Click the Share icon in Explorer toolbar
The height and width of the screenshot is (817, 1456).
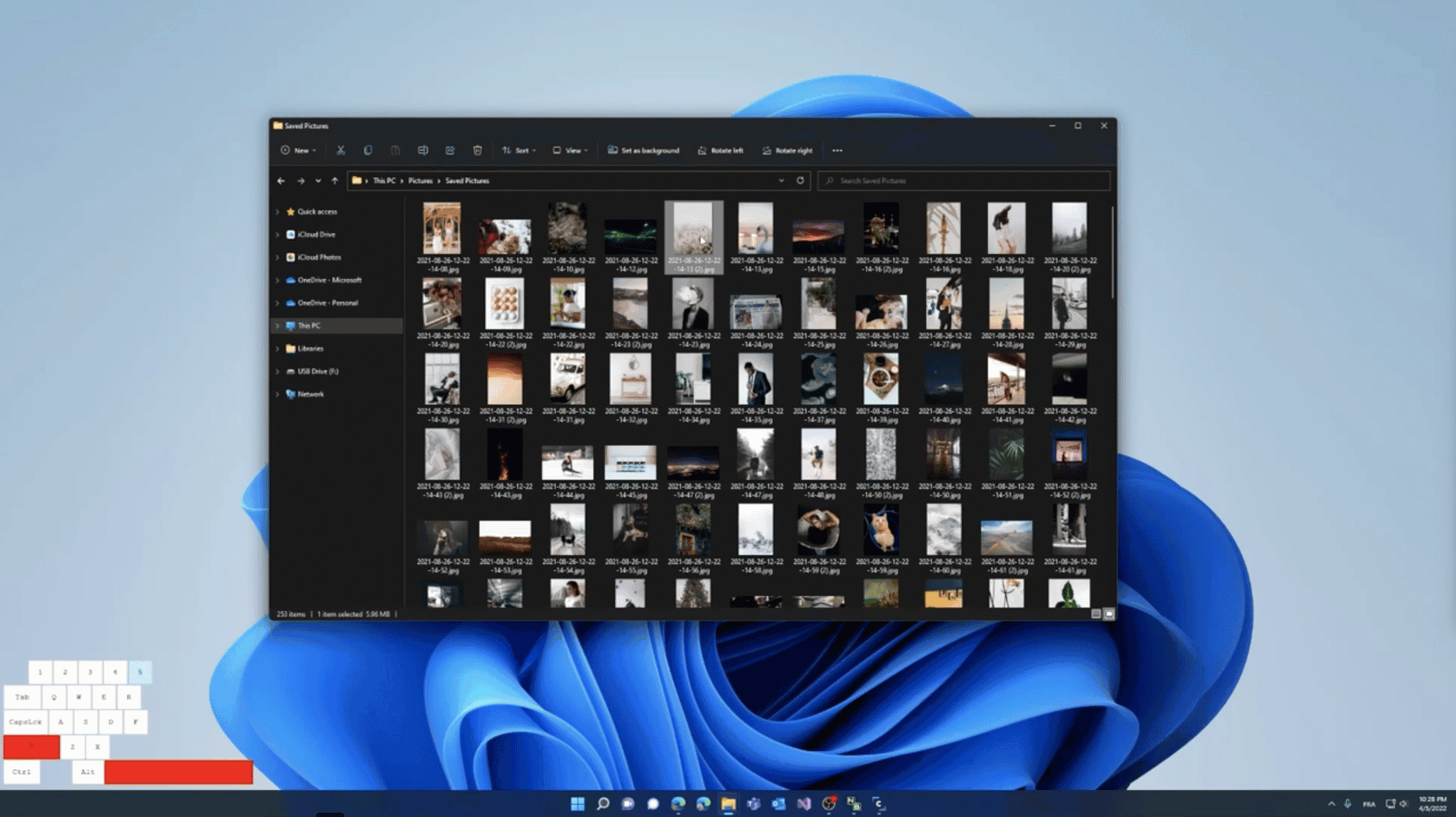pos(450,150)
